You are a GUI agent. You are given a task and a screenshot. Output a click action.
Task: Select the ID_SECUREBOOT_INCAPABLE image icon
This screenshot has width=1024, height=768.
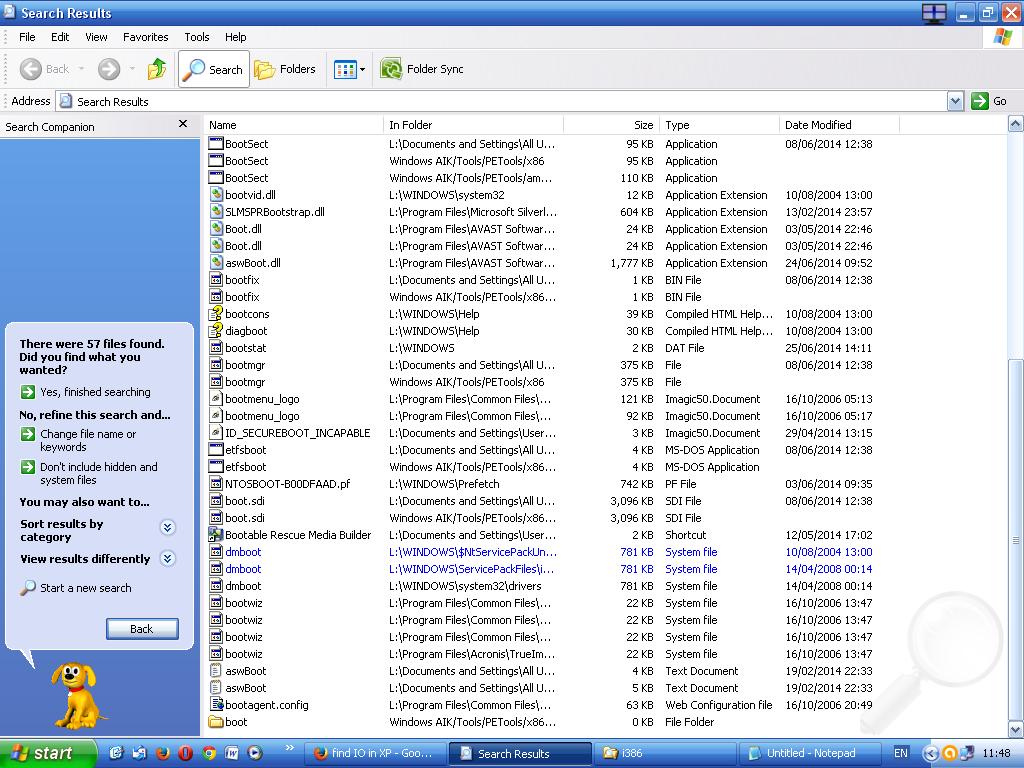216,432
